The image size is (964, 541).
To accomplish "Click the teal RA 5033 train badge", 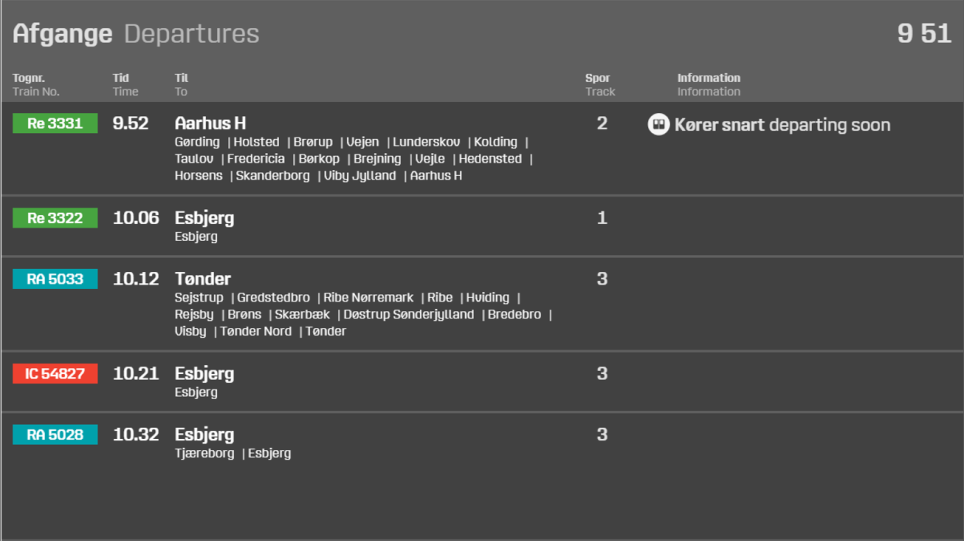I will point(55,279).
